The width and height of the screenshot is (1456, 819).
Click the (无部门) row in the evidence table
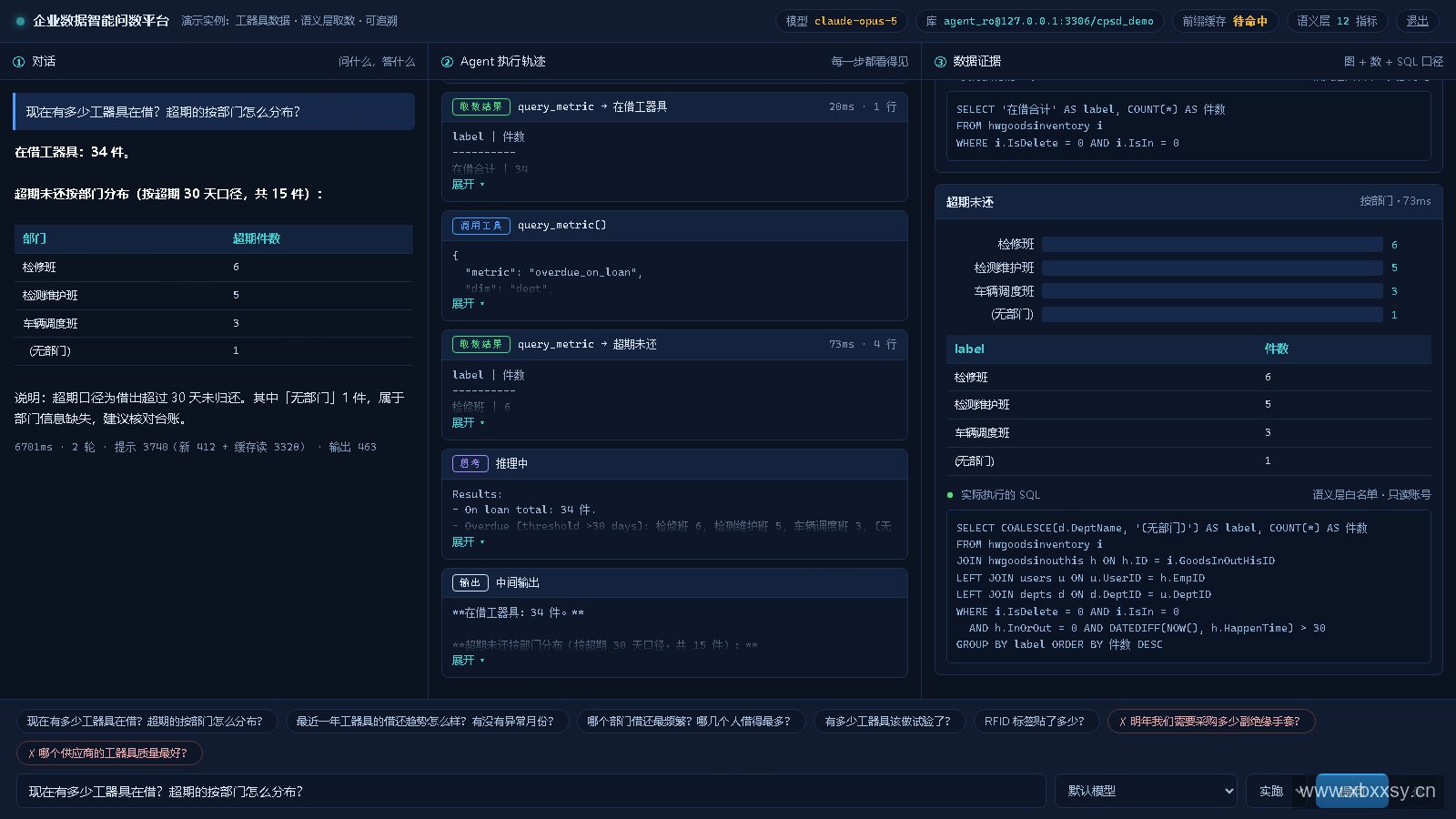1188,461
